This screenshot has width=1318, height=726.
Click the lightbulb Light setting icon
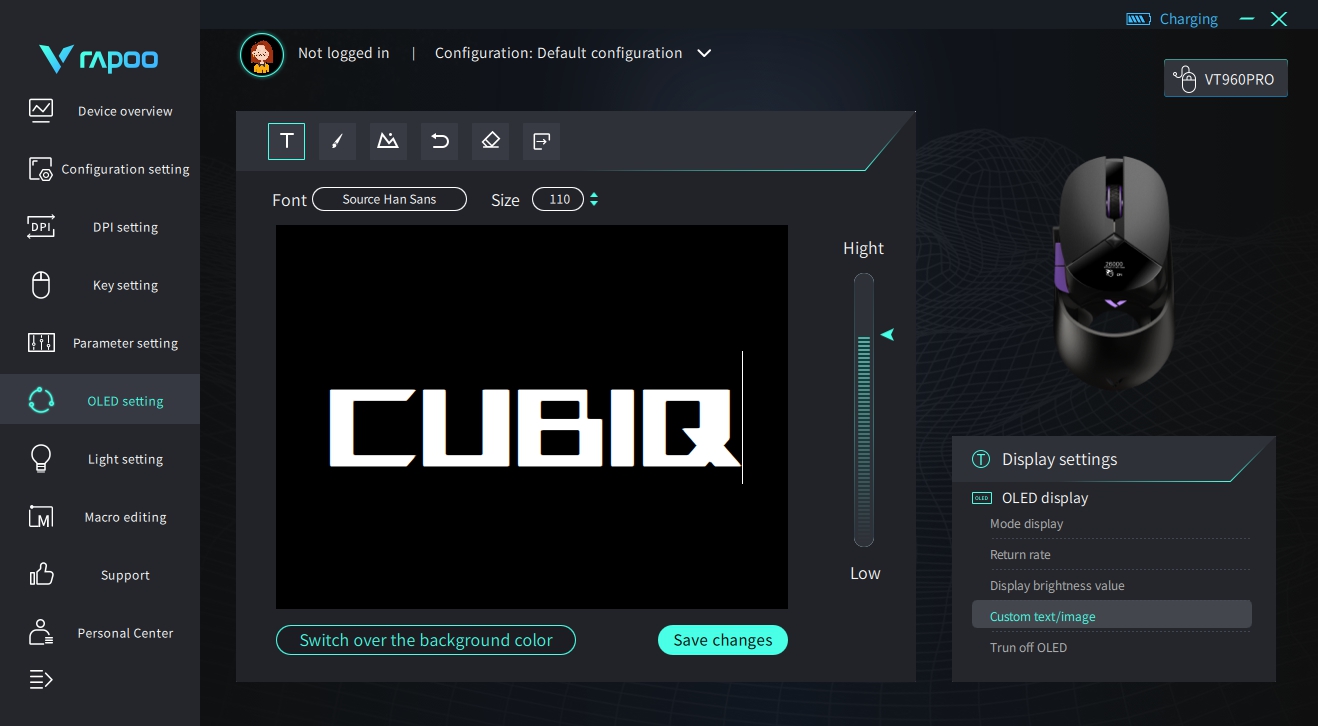click(41, 459)
